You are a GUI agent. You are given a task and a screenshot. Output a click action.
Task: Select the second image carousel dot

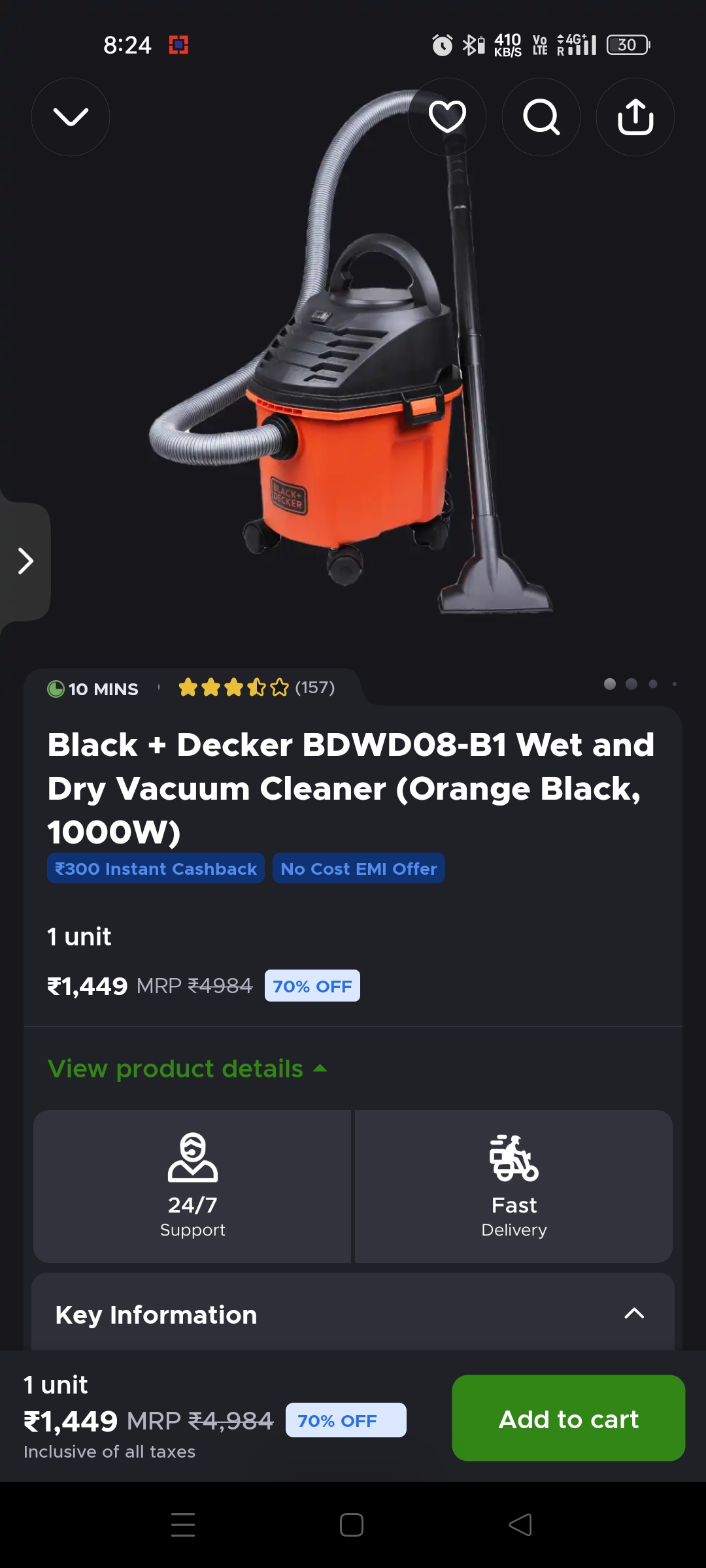pyautogui.click(x=631, y=684)
